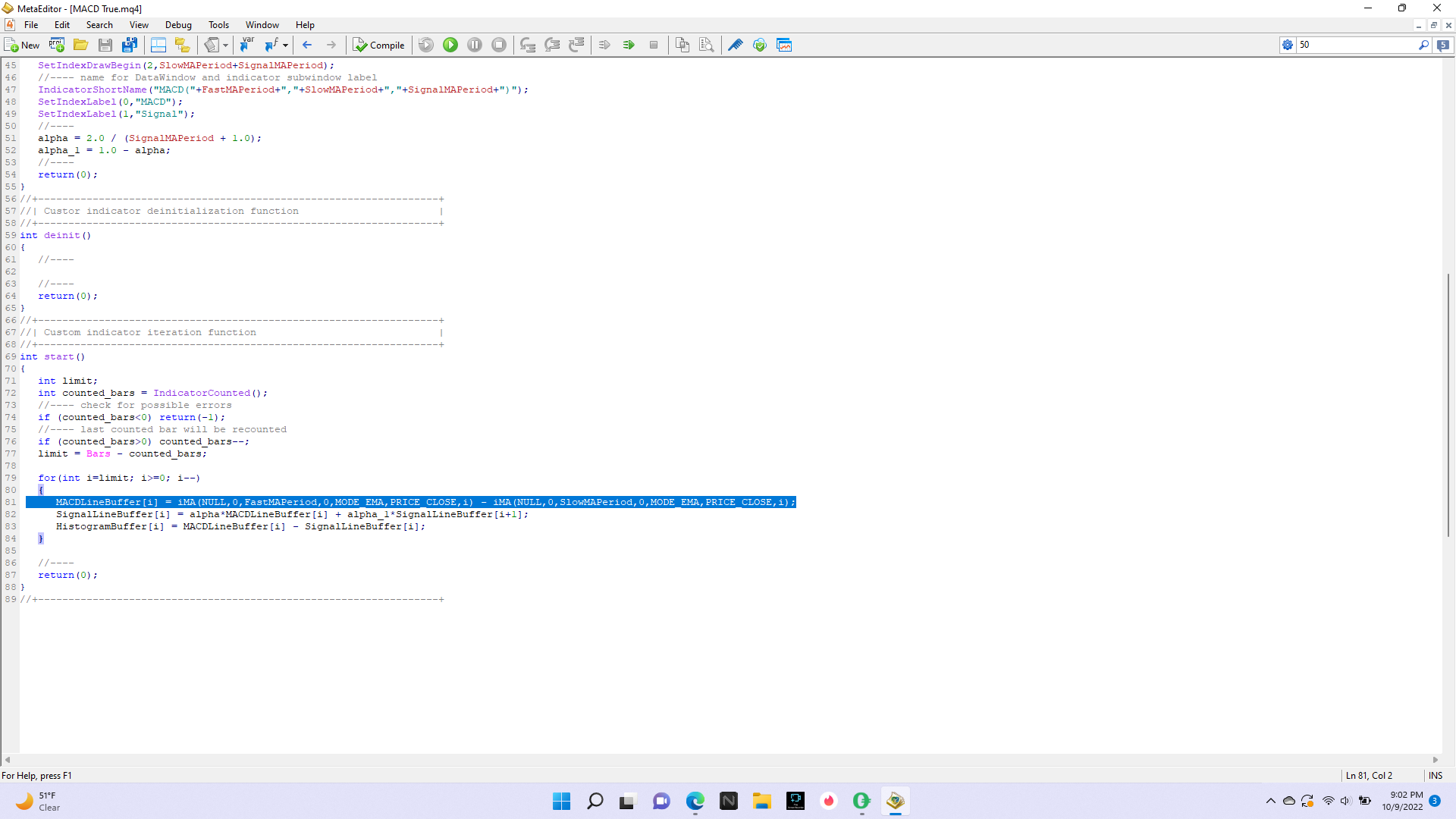Open the Debug menu
The height and width of the screenshot is (819, 1456).
(x=178, y=25)
